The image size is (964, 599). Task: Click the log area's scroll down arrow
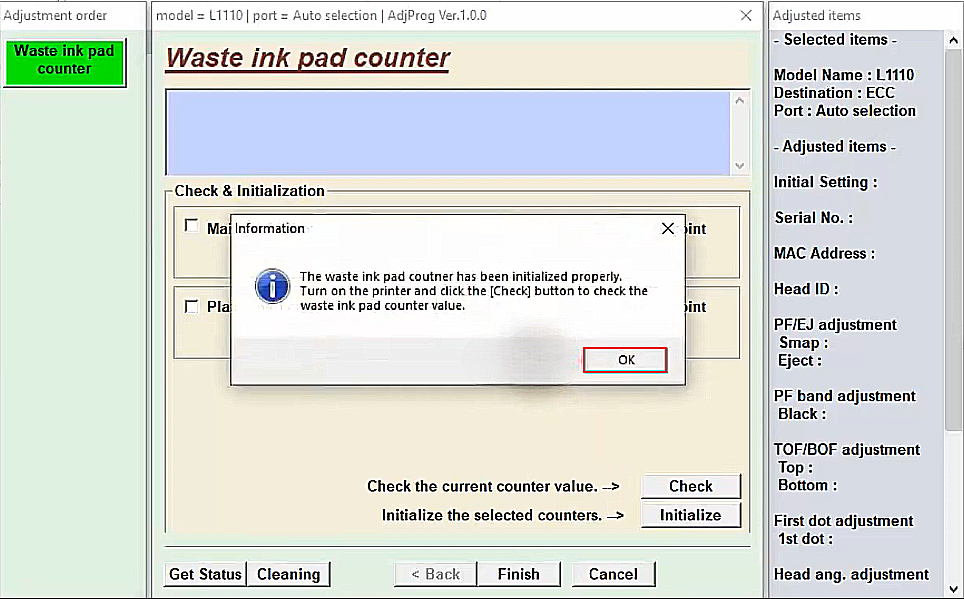[739, 166]
